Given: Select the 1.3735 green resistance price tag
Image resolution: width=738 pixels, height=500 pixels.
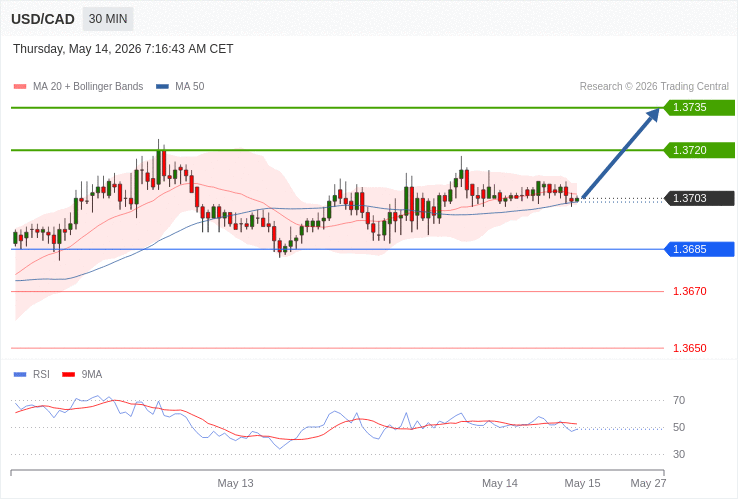Looking at the screenshot, I should pos(699,107).
